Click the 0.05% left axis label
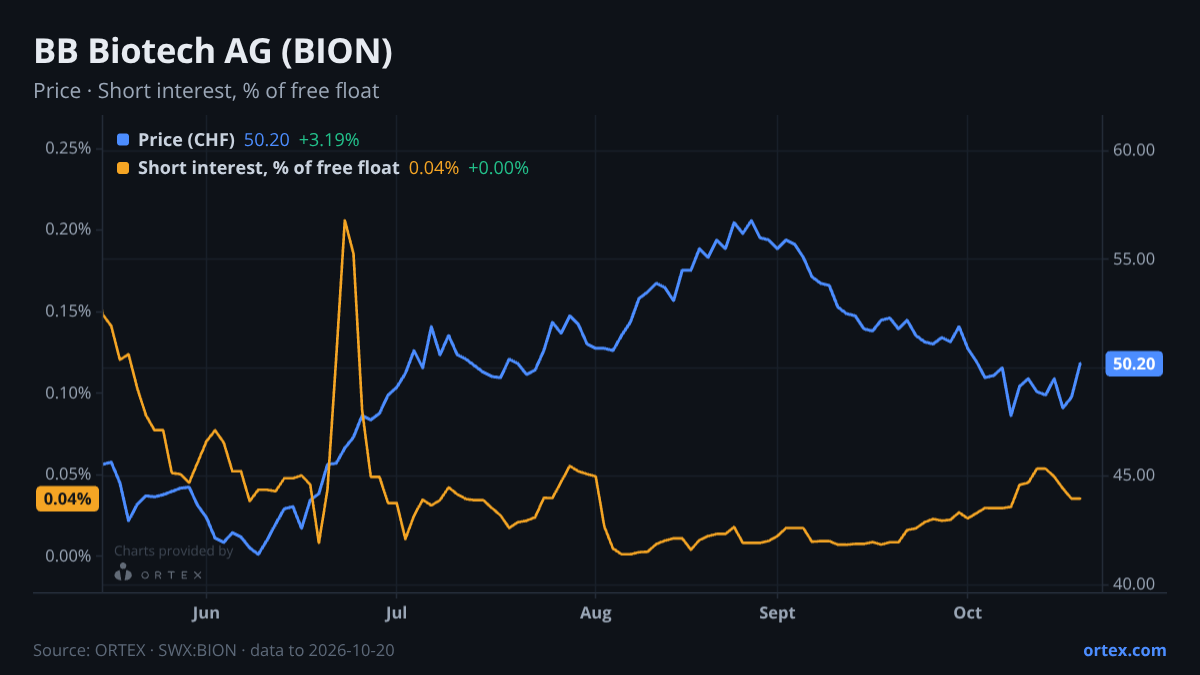This screenshot has height=675, width=1200. (68, 474)
